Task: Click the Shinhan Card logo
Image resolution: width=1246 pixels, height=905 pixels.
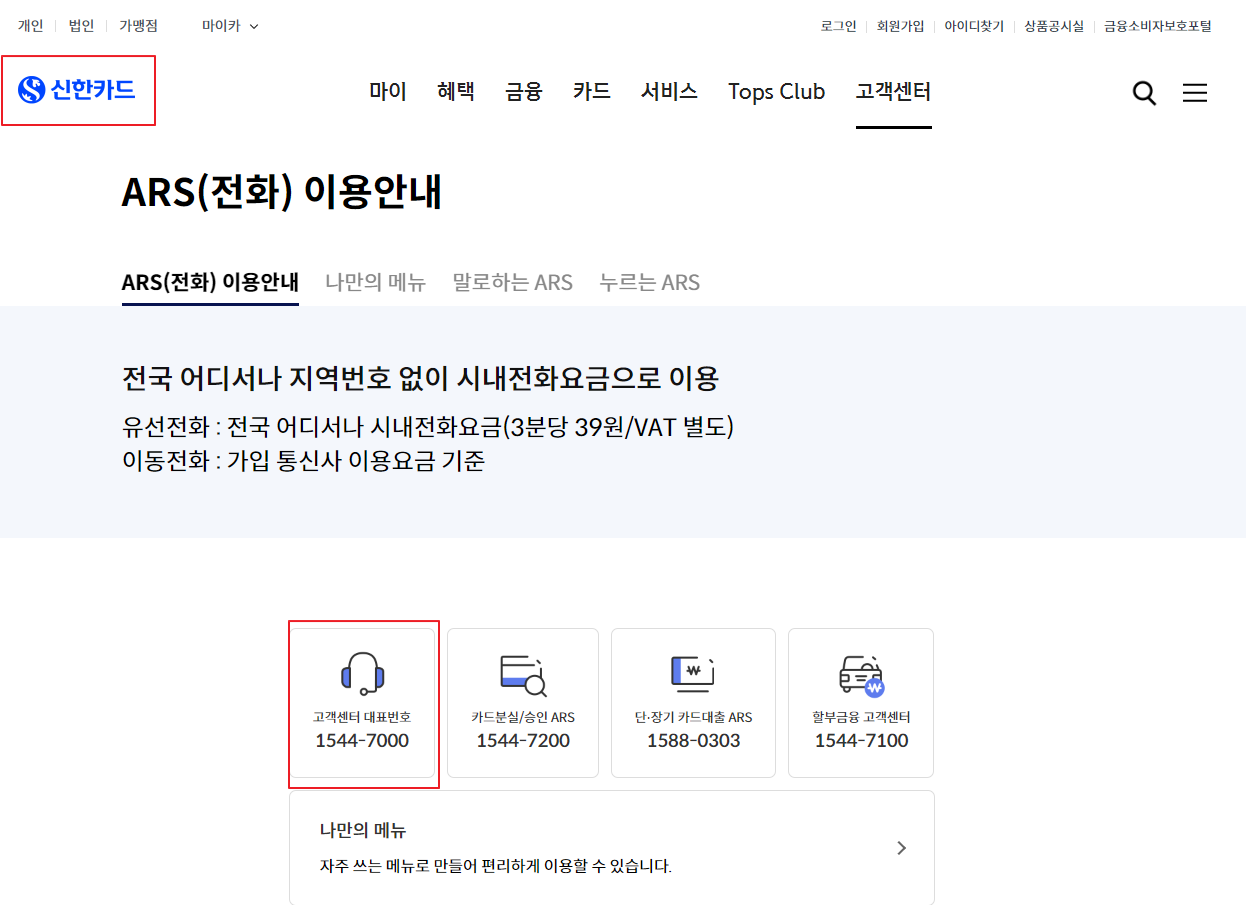Action: 77,90
